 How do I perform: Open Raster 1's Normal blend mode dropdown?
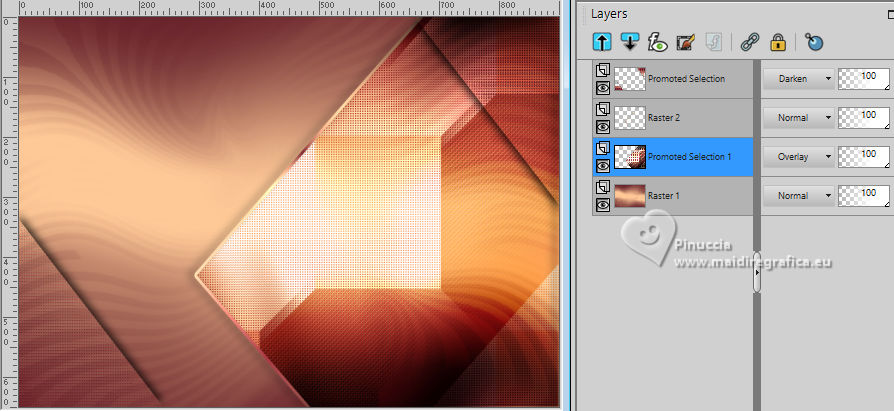(x=798, y=195)
